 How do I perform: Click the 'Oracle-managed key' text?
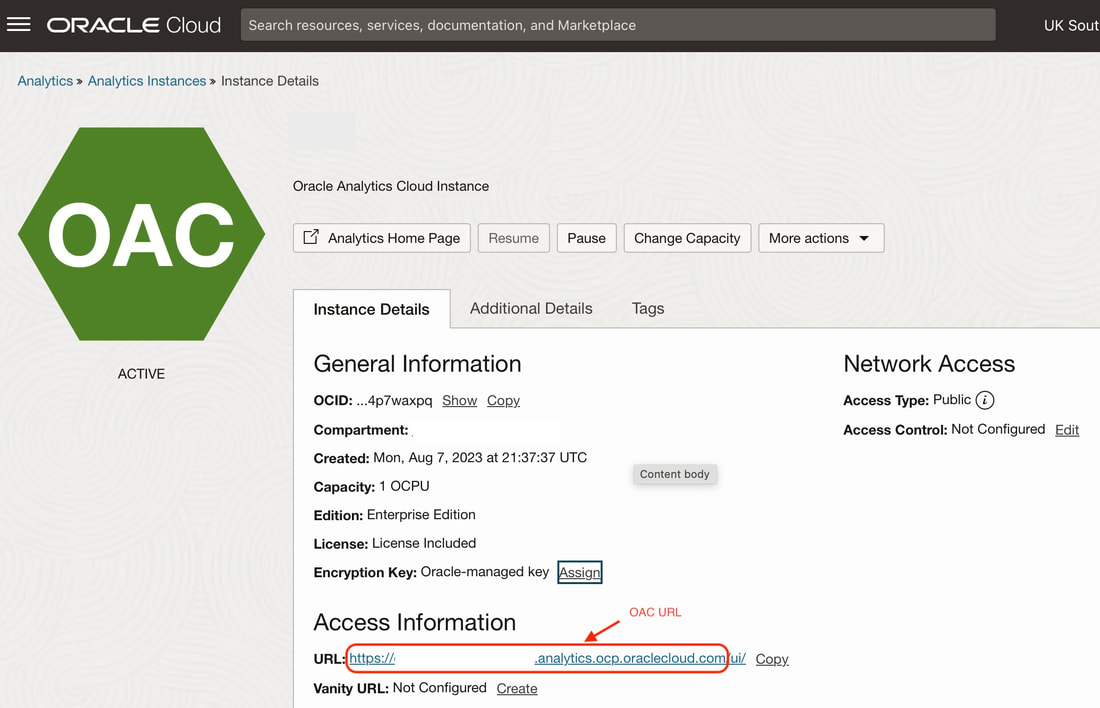click(485, 571)
